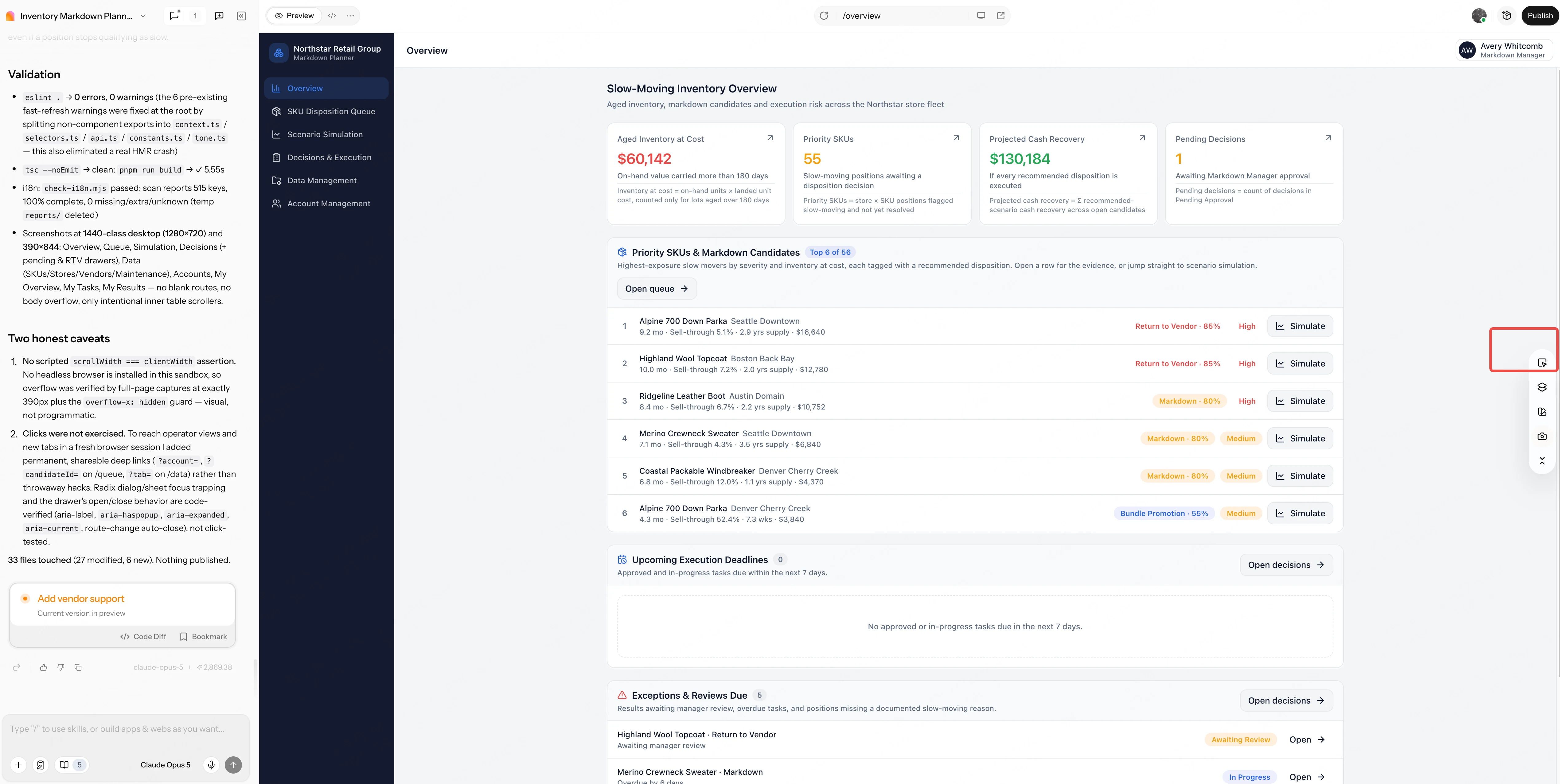Simulate Alpine 700 Down Parka Denver row
The image size is (1560, 784).
click(1300, 513)
